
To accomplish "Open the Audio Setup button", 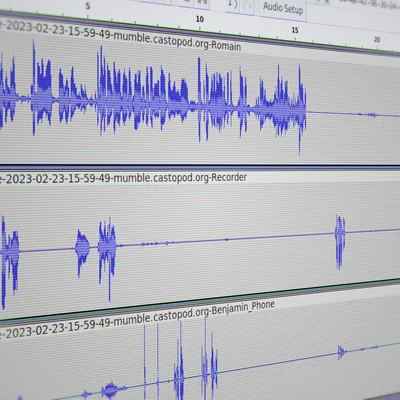I will pos(283,9).
